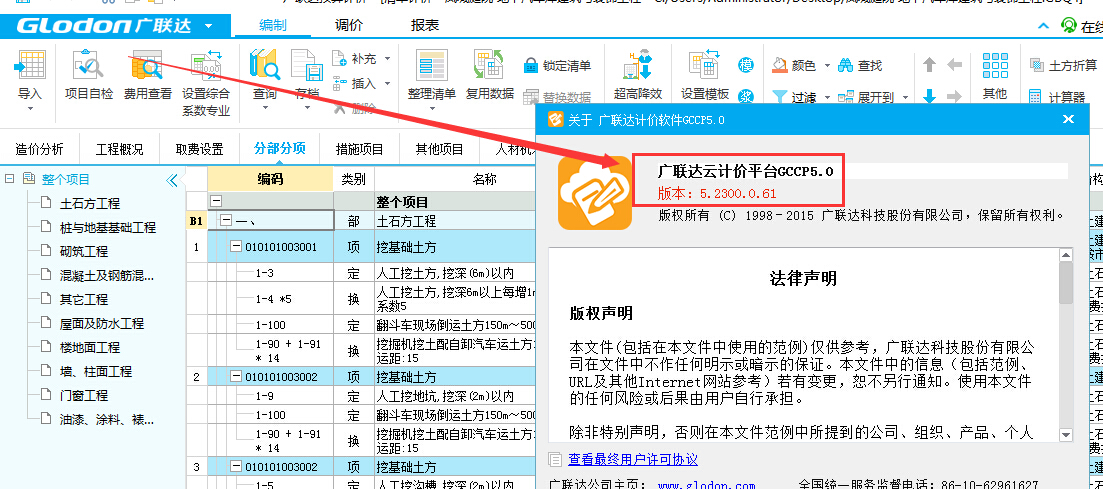Collapse the left navigation panel chevron
Viewport: 1103px width, 489px height.
(x=172, y=180)
